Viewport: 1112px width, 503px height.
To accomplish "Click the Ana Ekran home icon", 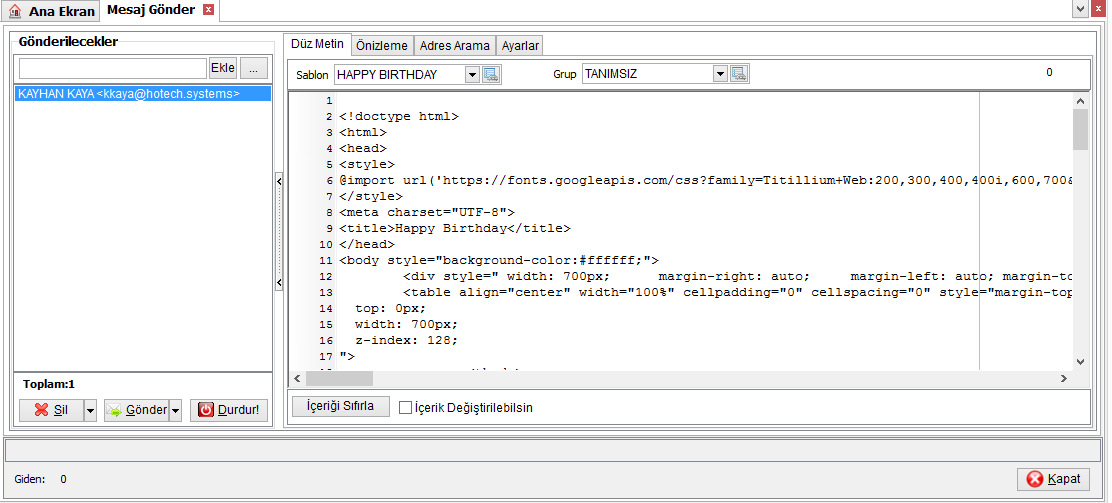I will (x=15, y=11).
